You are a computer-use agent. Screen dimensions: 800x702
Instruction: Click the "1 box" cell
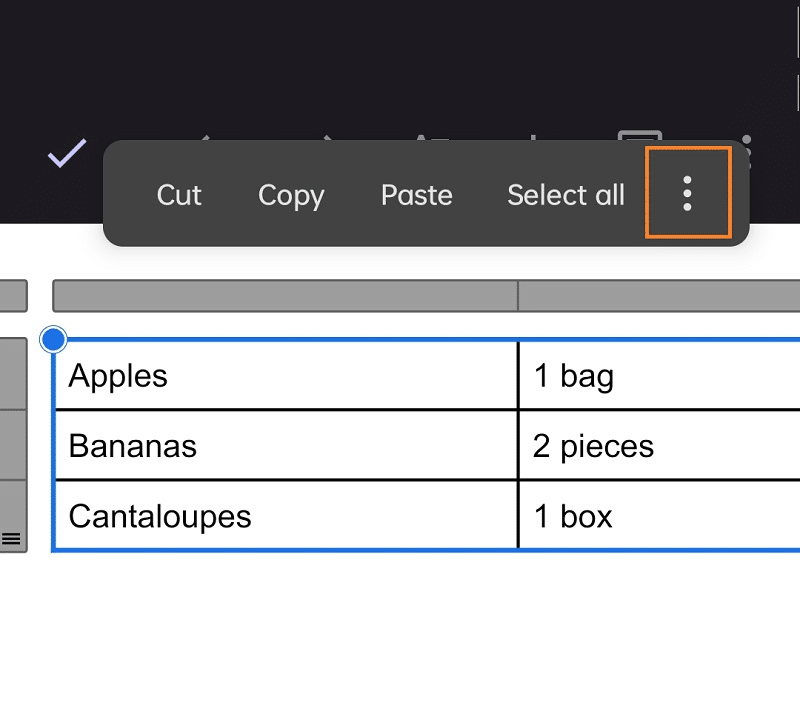(660, 516)
